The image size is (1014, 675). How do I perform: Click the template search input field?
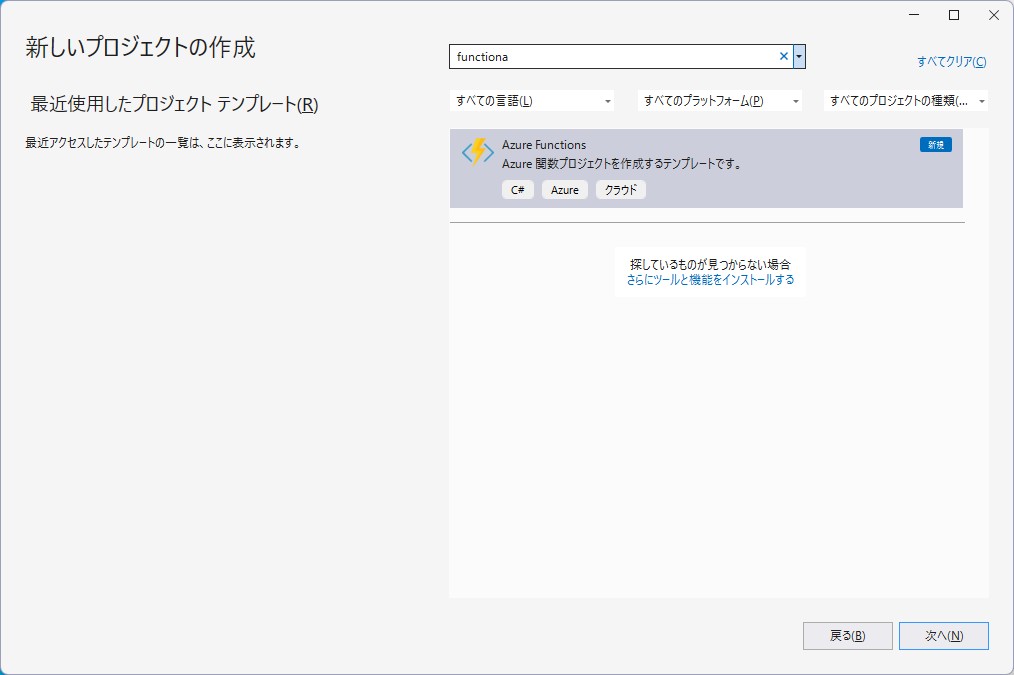click(x=614, y=56)
